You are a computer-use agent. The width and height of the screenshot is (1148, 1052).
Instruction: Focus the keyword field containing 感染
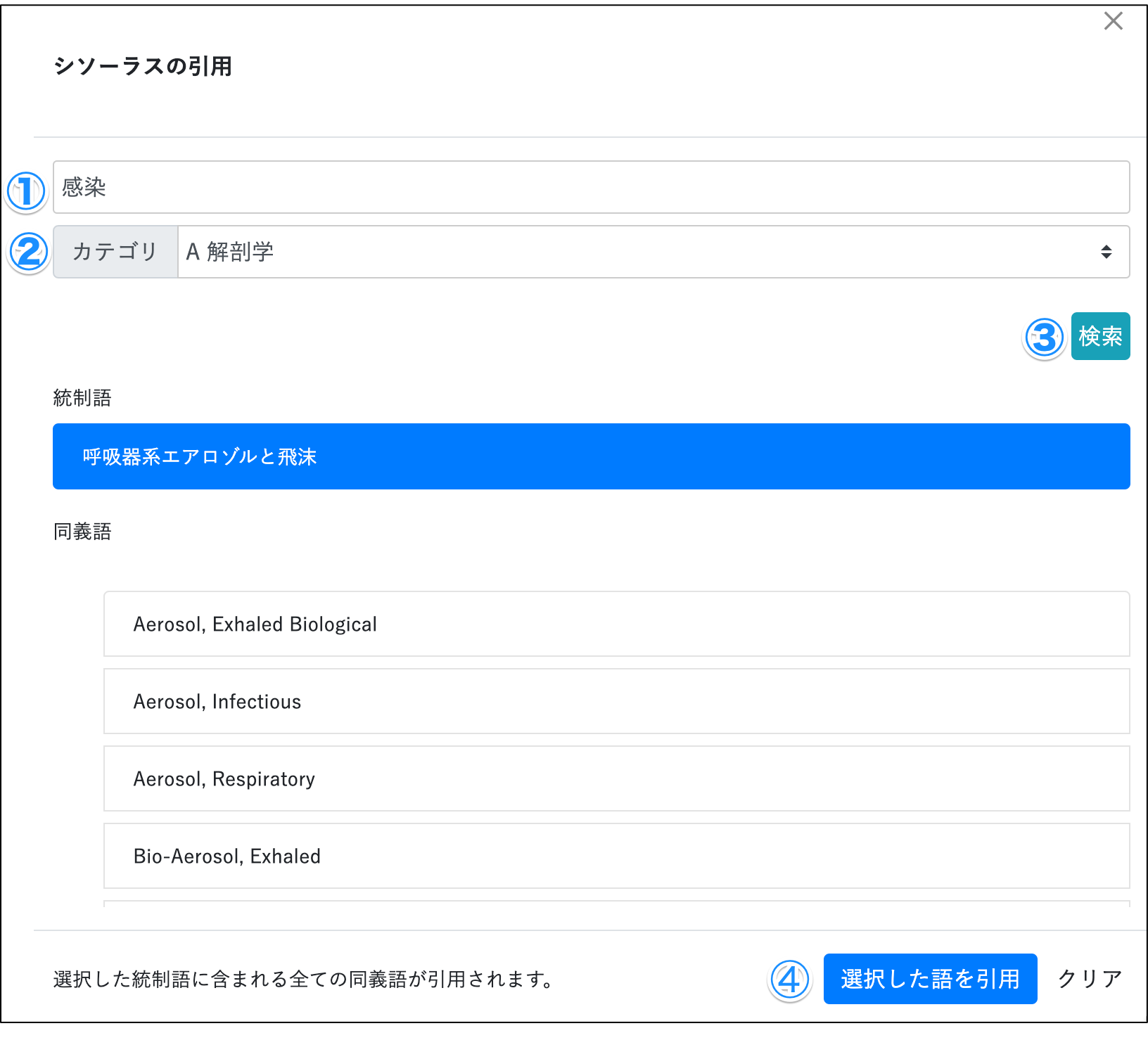click(x=591, y=187)
